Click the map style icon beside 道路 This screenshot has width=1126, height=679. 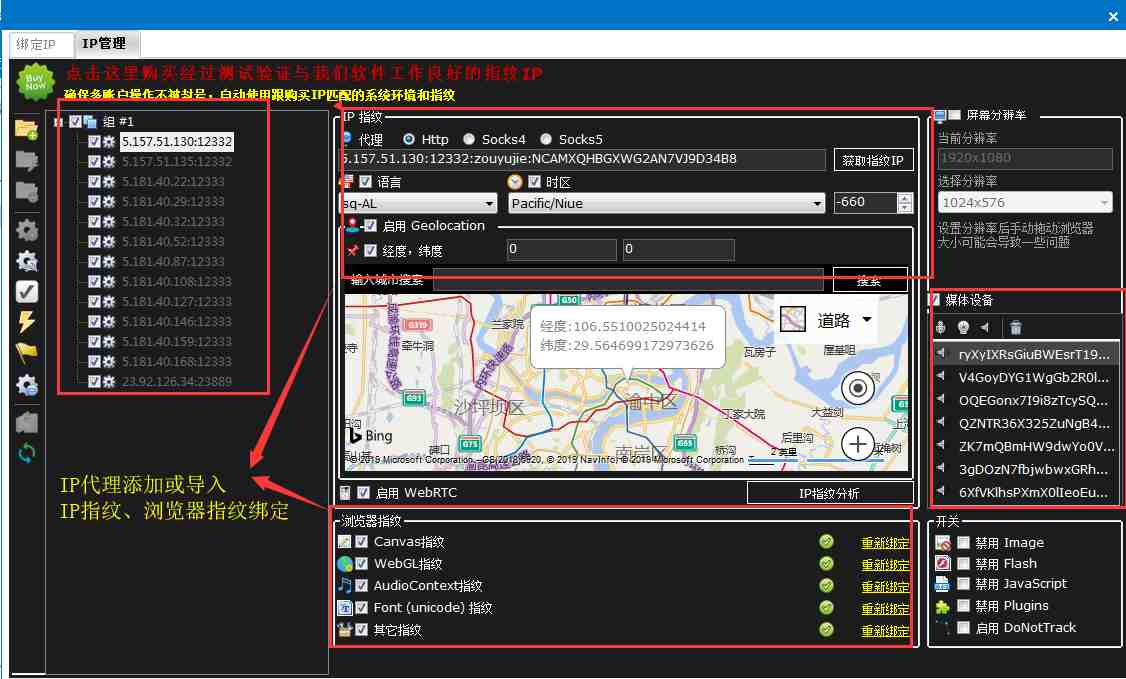[x=793, y=319]
